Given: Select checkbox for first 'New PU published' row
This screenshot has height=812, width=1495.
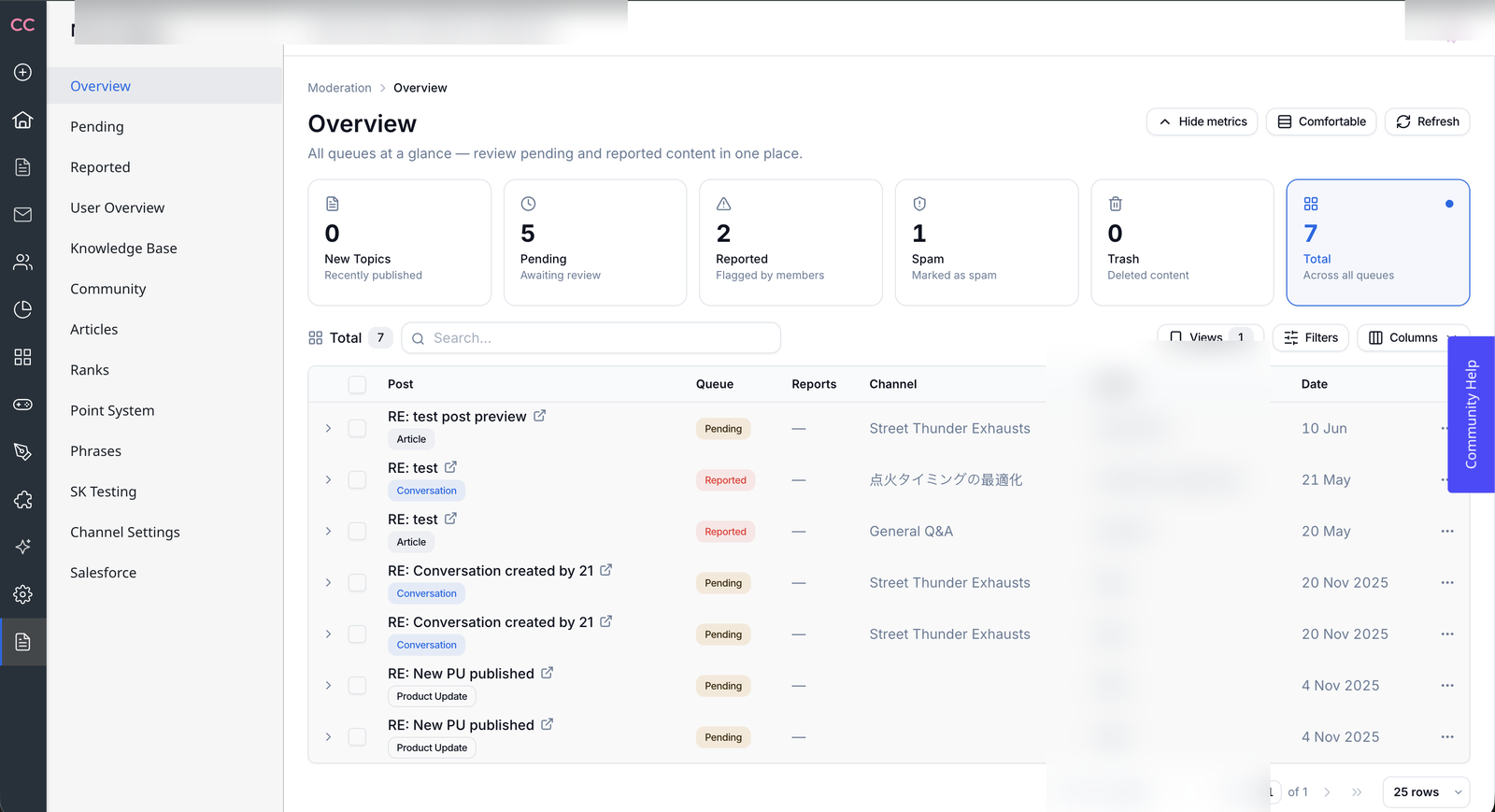Looking at the screenshot, I should click(357, 685).
